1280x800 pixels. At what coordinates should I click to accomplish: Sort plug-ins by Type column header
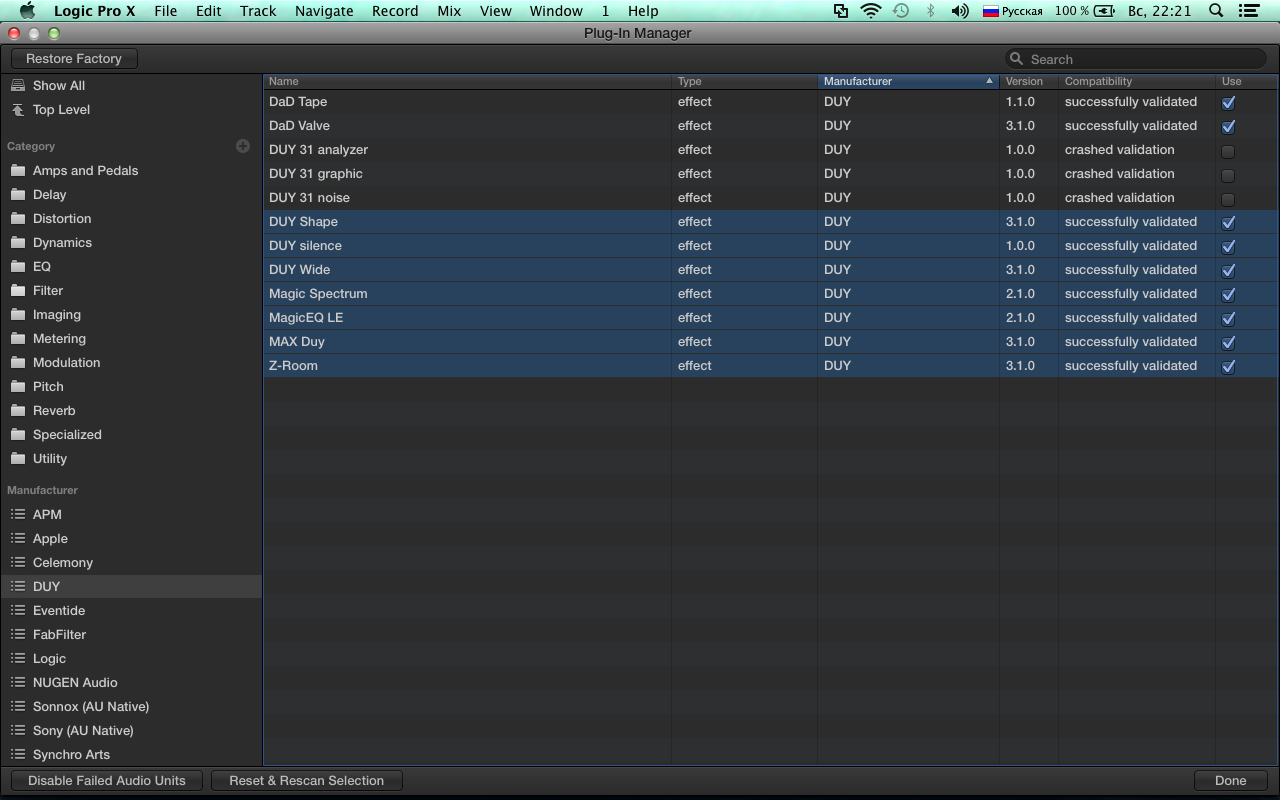coord(744,81)
